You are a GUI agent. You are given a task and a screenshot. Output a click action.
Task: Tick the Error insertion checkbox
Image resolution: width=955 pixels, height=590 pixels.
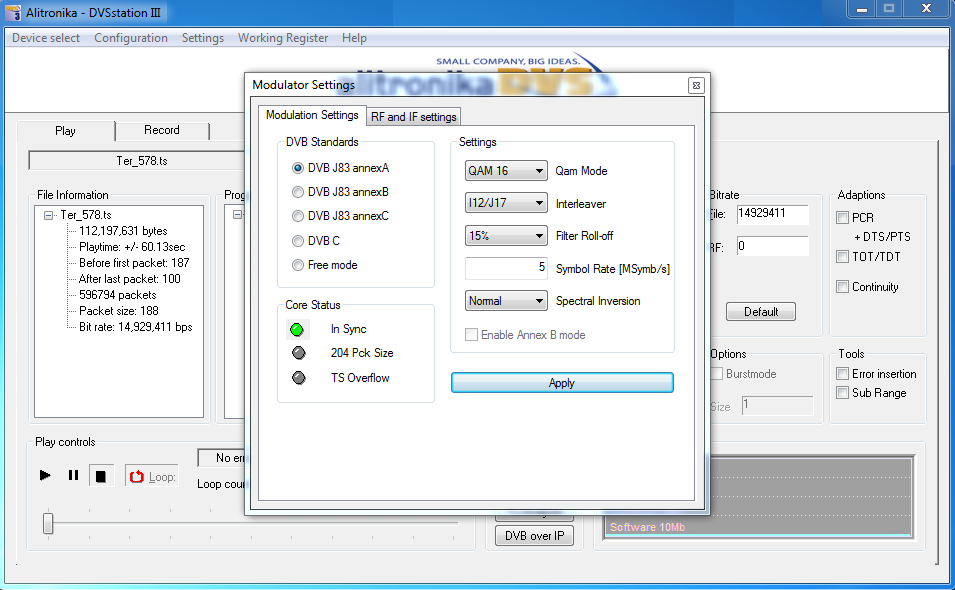click(843, 374)
